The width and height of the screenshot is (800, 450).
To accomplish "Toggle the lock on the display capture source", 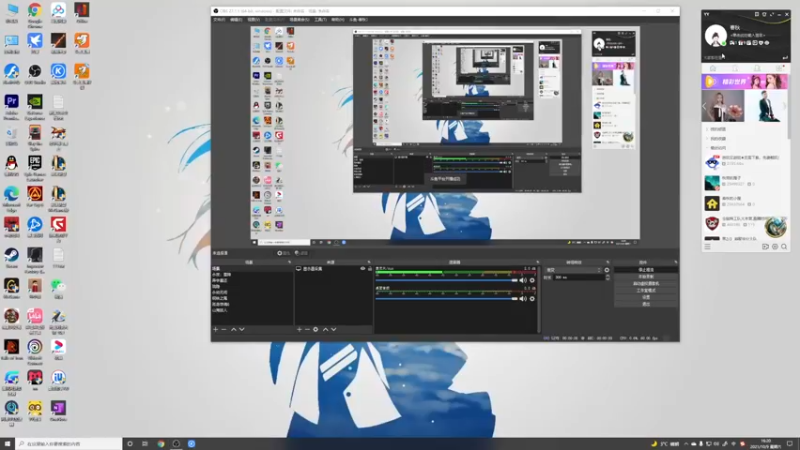I will click(x=370, y=268).
